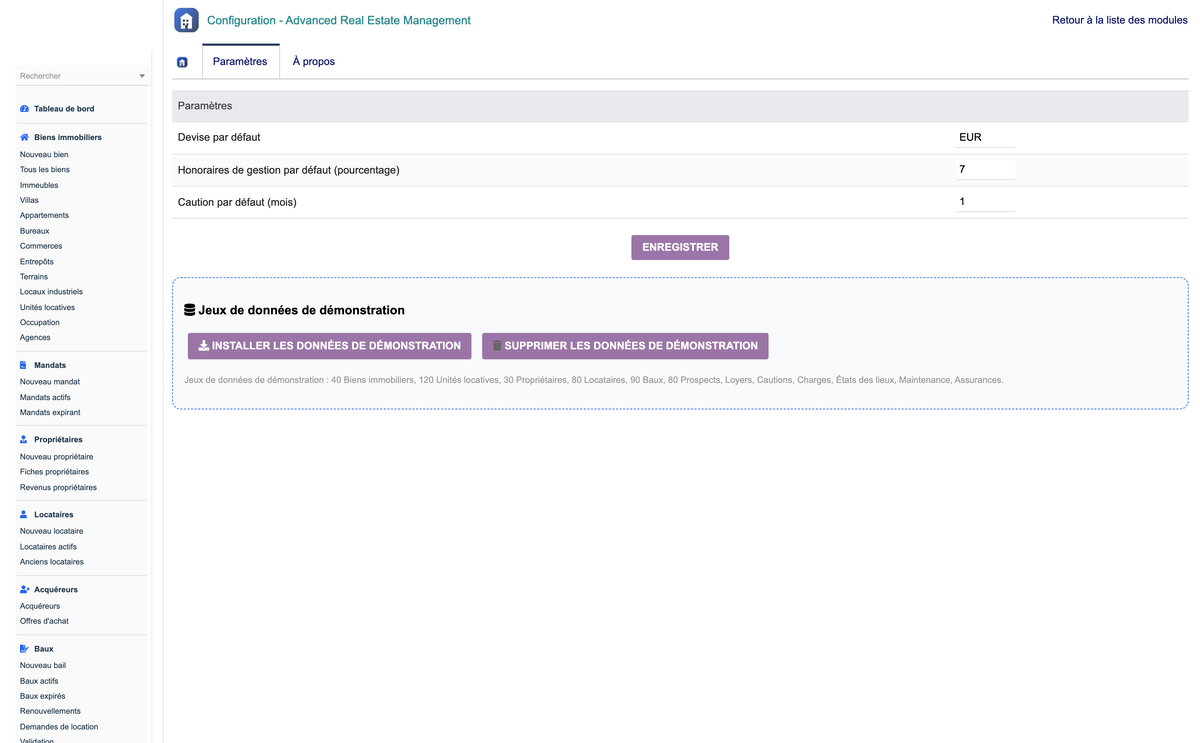Open Offres d'achat in sidebar
Image resolution: width=1200 pixels, height=743 pixels.
click(44, 621)
